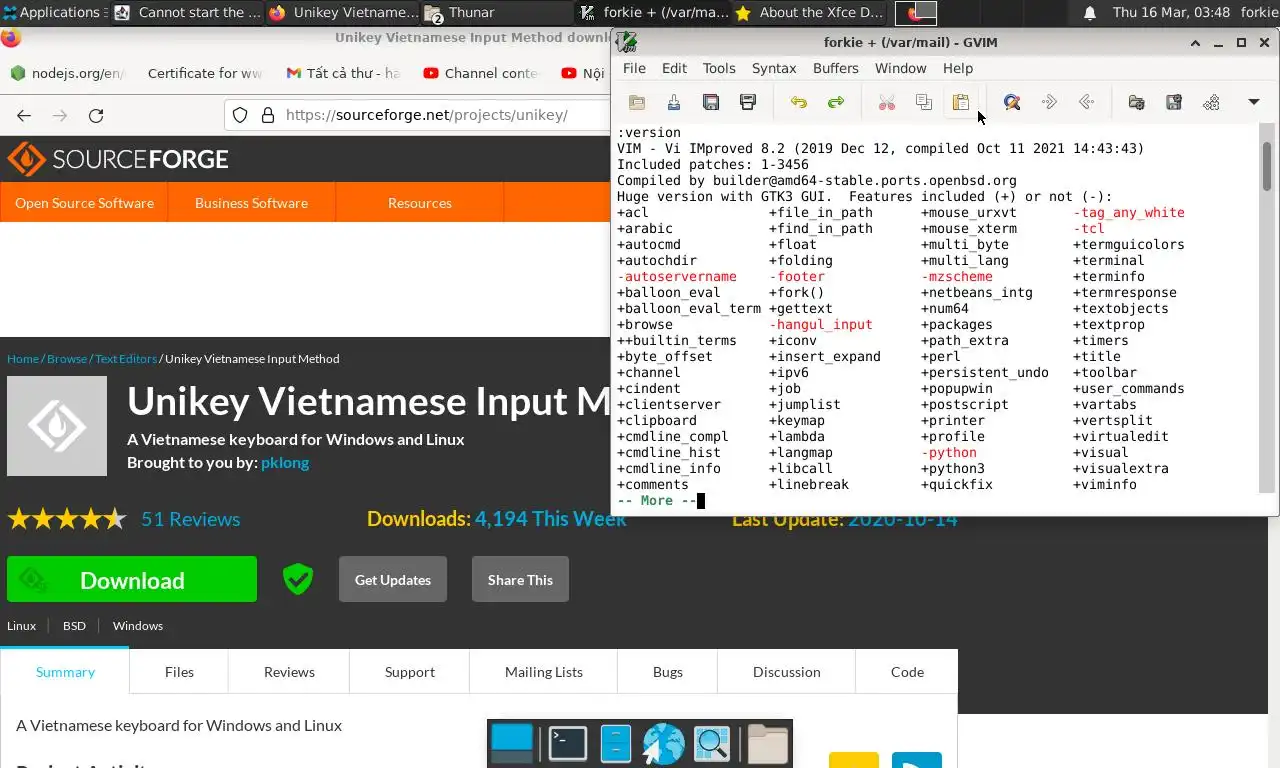Open the Open Source Software nav item
The height and width of the screenshot is (768, 1280).
tap(84, 202)
